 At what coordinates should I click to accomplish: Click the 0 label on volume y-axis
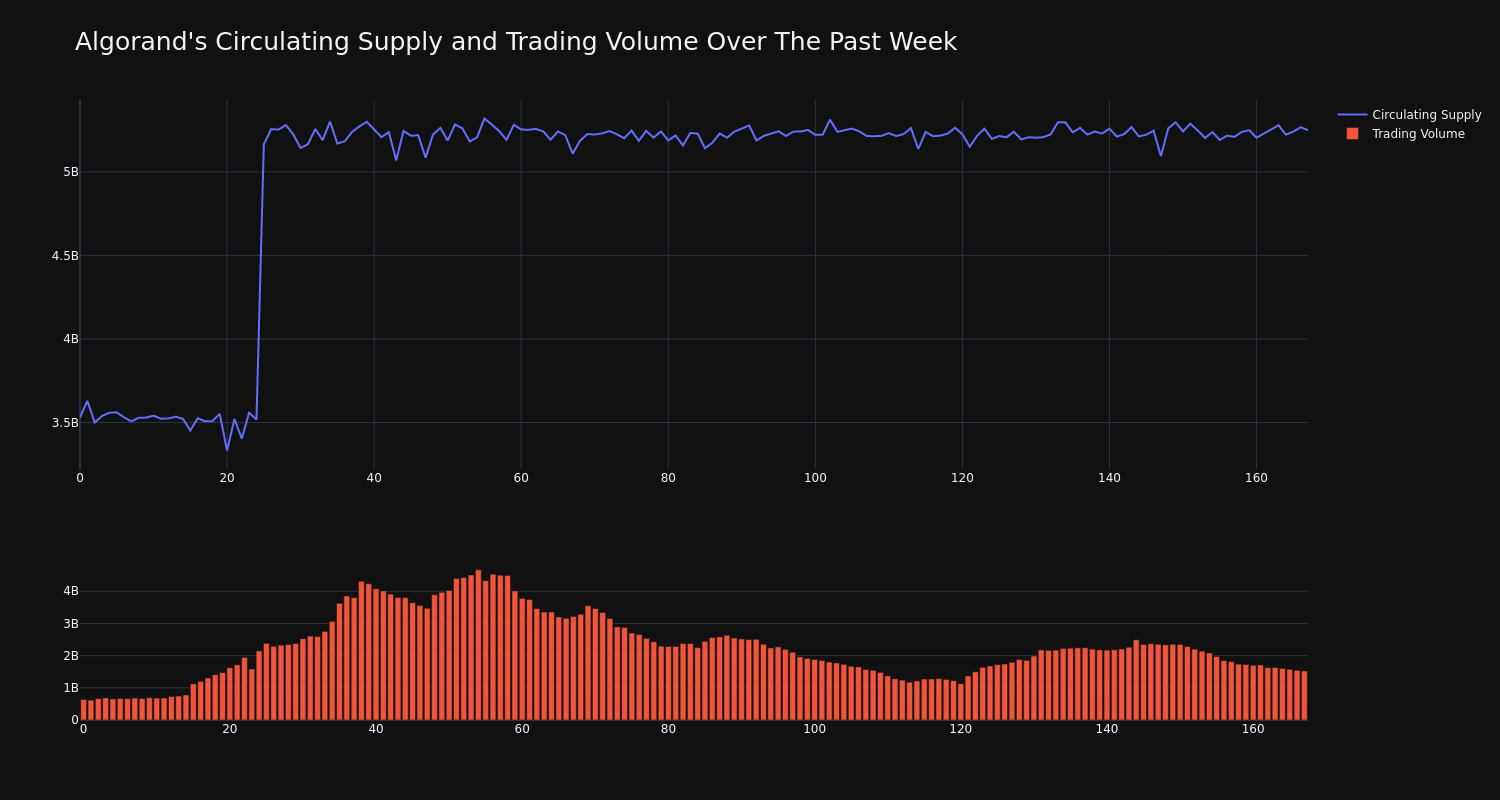[75, 720]
